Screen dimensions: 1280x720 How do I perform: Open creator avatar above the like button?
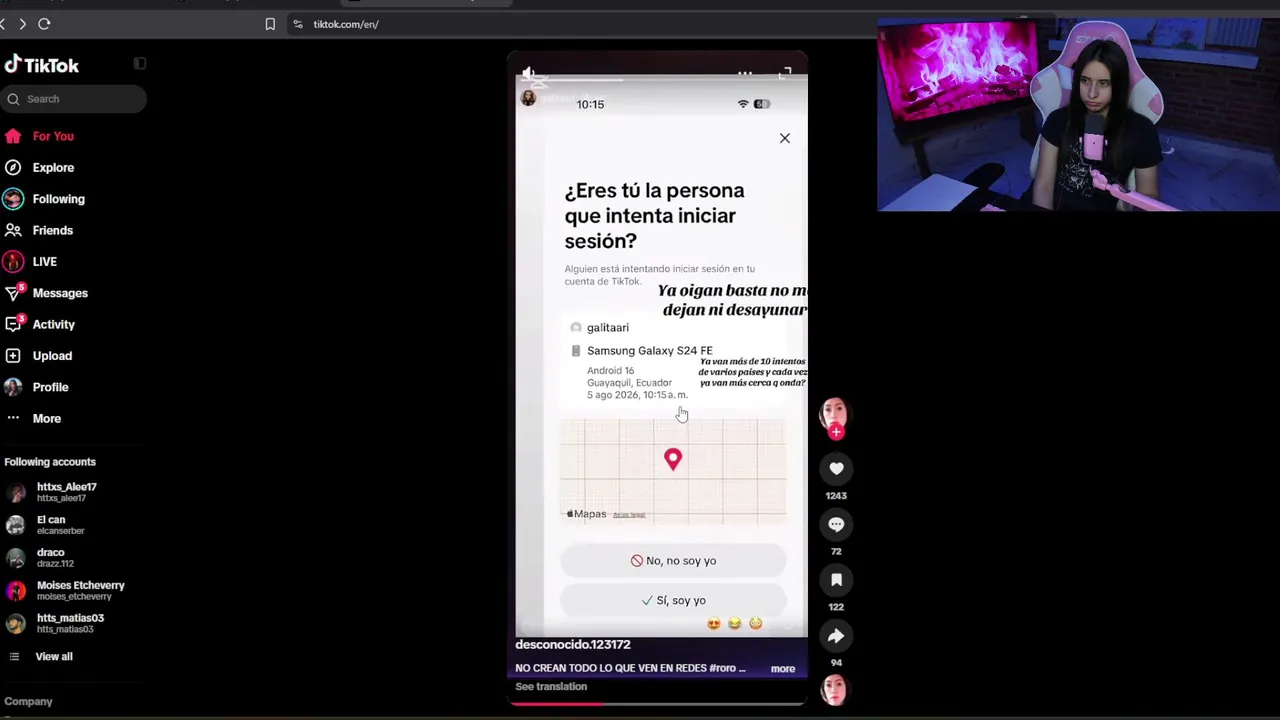coord(834,414)
